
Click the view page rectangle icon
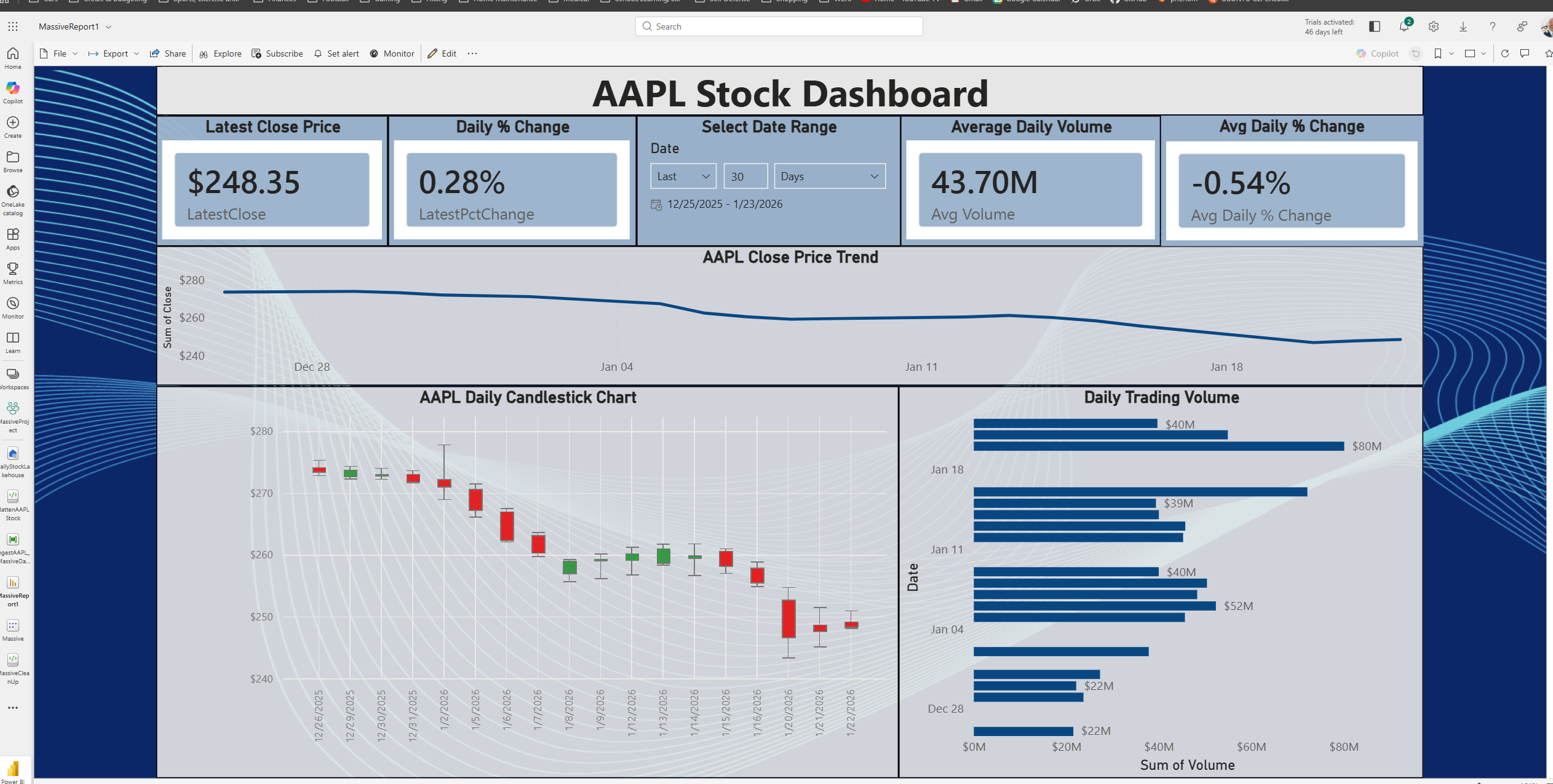[1470, 53]
